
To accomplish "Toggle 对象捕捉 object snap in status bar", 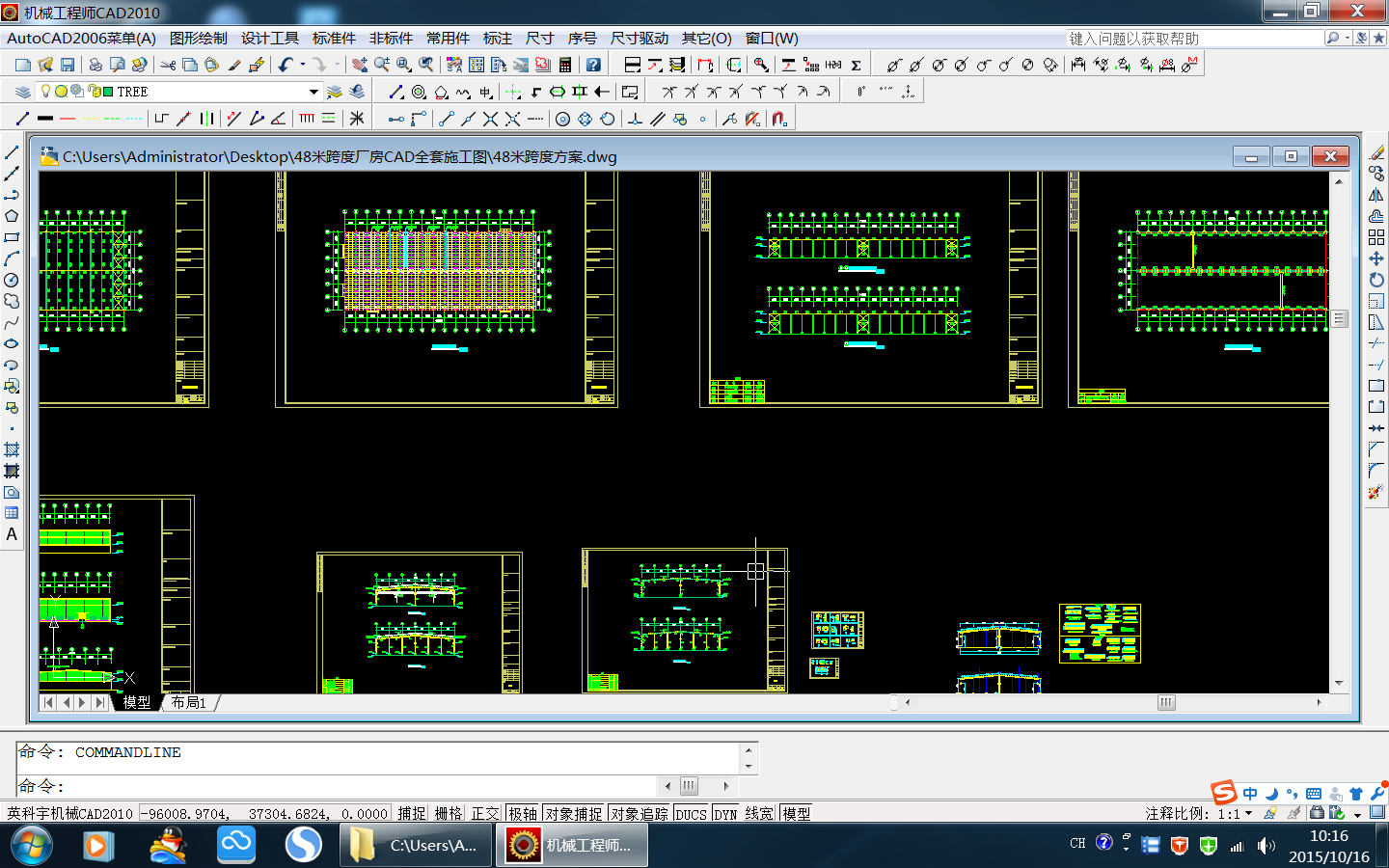I will pyautogui.click(x=574, y=814).
